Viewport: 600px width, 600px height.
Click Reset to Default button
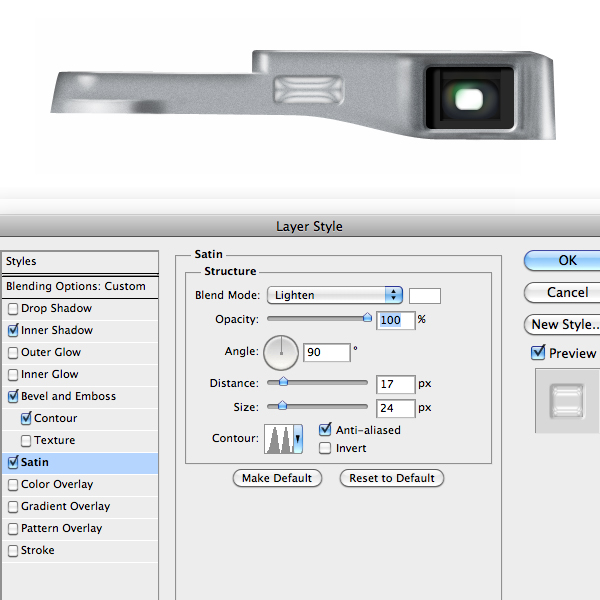coord(392,478)
